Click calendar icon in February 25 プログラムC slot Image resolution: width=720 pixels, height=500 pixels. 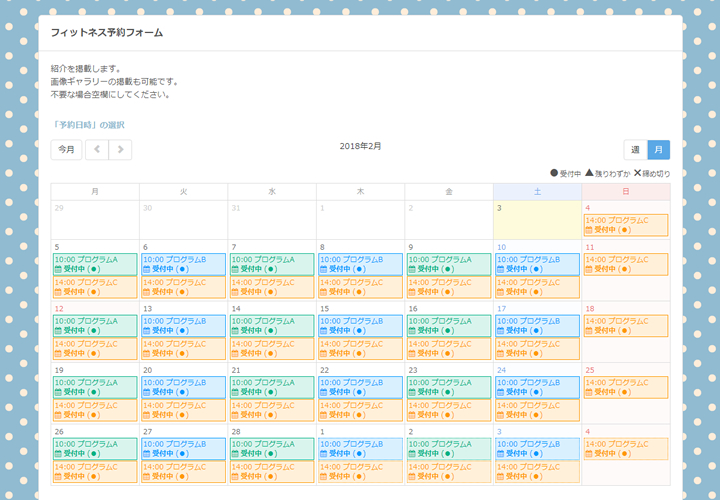click(x=589, y=392)
